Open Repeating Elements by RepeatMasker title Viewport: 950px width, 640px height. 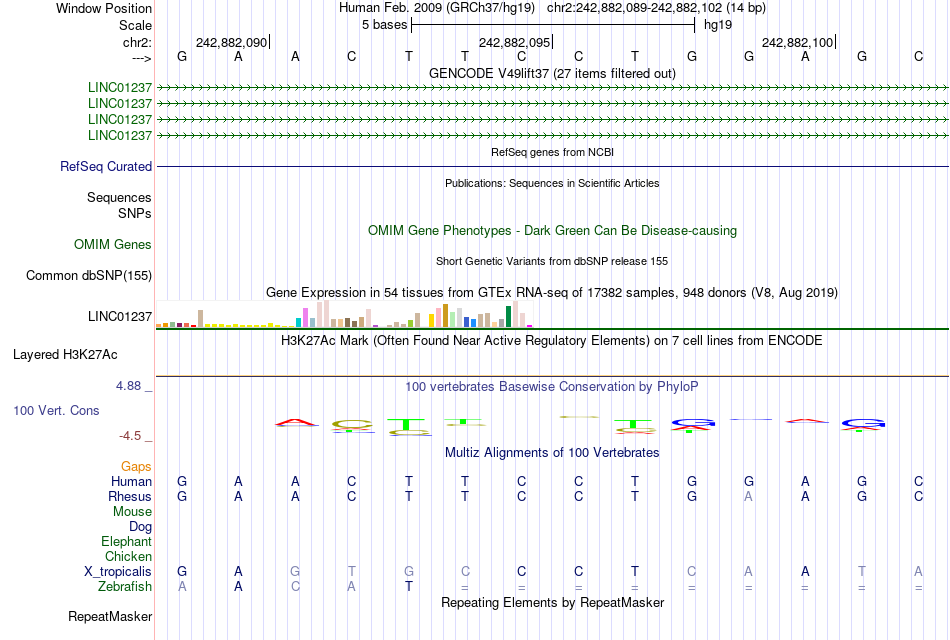click(552, 603)
